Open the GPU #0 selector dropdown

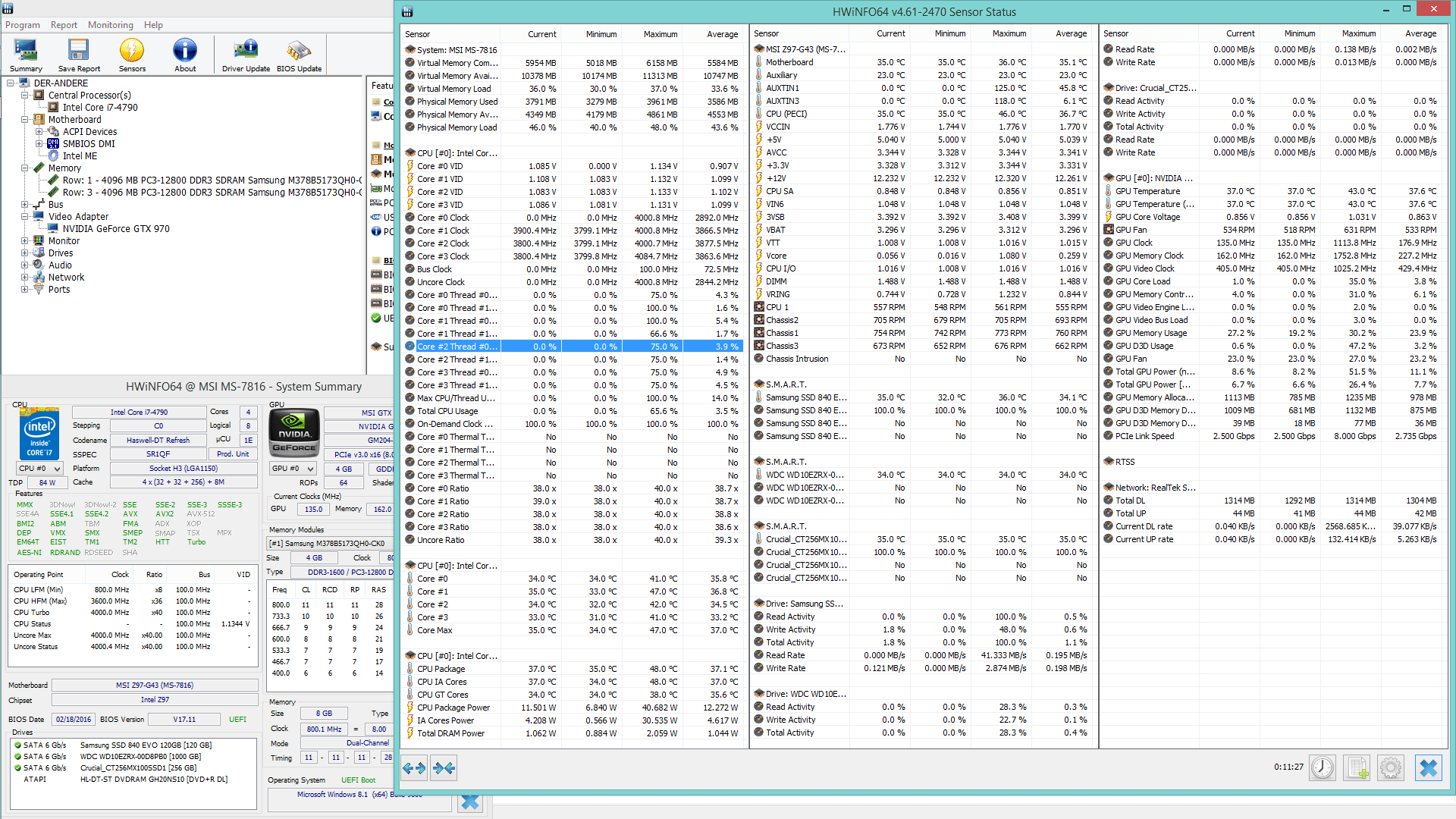click(x=293, y=469)
